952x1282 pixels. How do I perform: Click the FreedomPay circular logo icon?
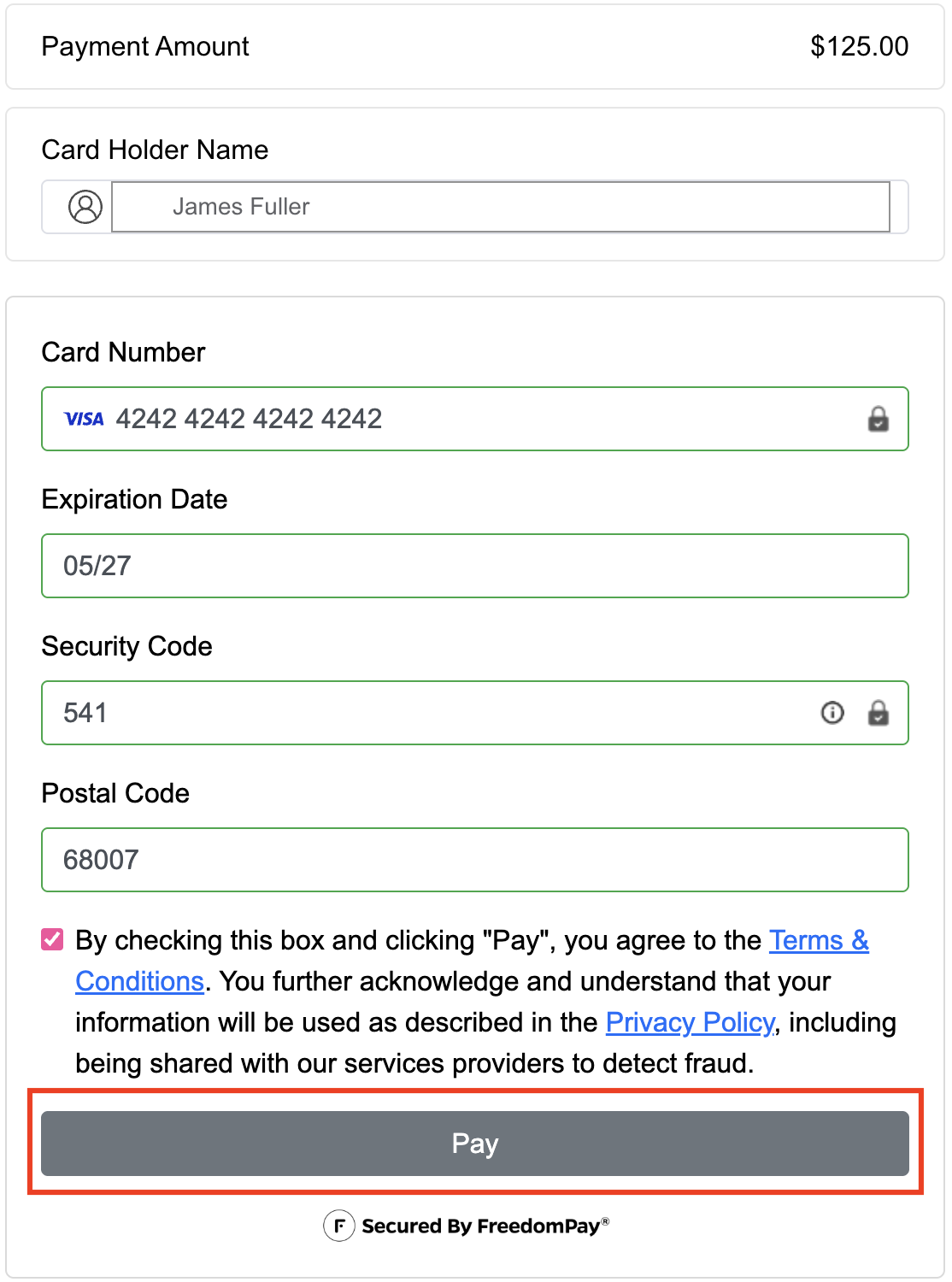pos(338,1226)
